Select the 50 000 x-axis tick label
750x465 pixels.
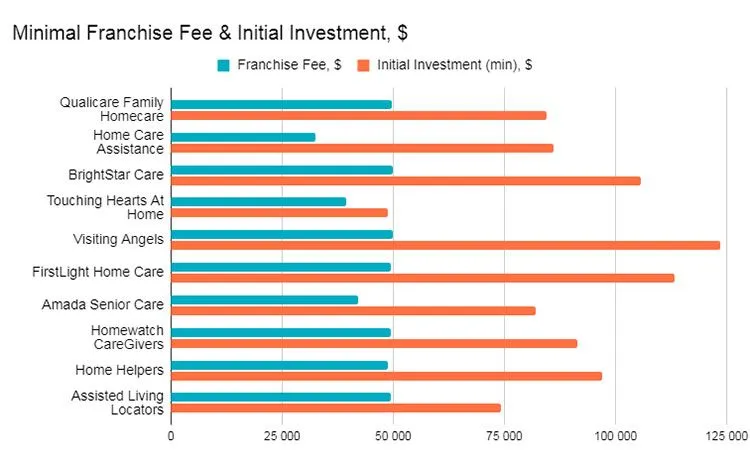[x=393, y=436]
